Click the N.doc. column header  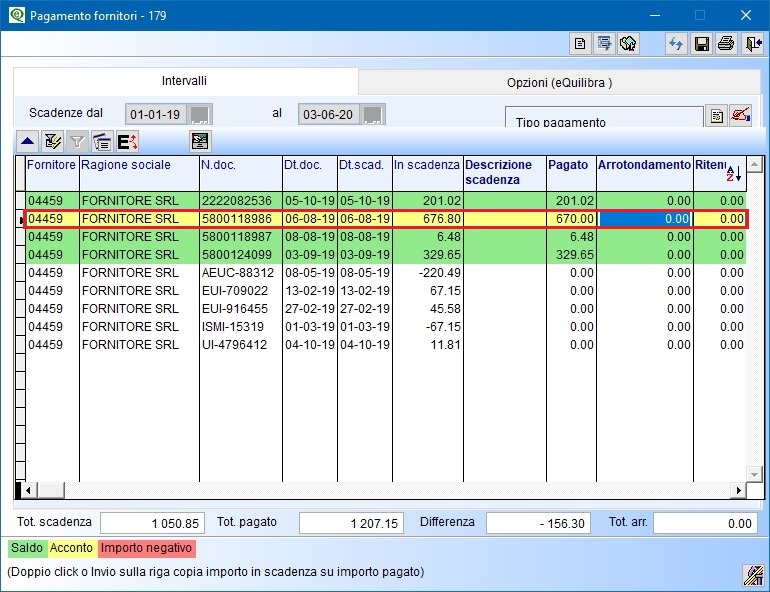click(241, 174)
